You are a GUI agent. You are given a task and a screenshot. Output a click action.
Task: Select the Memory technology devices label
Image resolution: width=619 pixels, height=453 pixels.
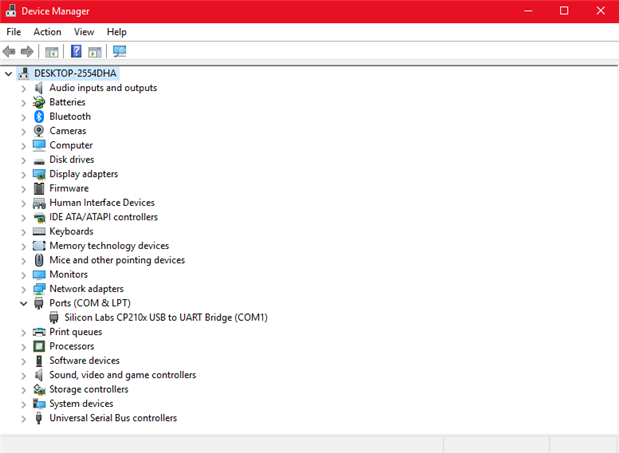[109, 245]
